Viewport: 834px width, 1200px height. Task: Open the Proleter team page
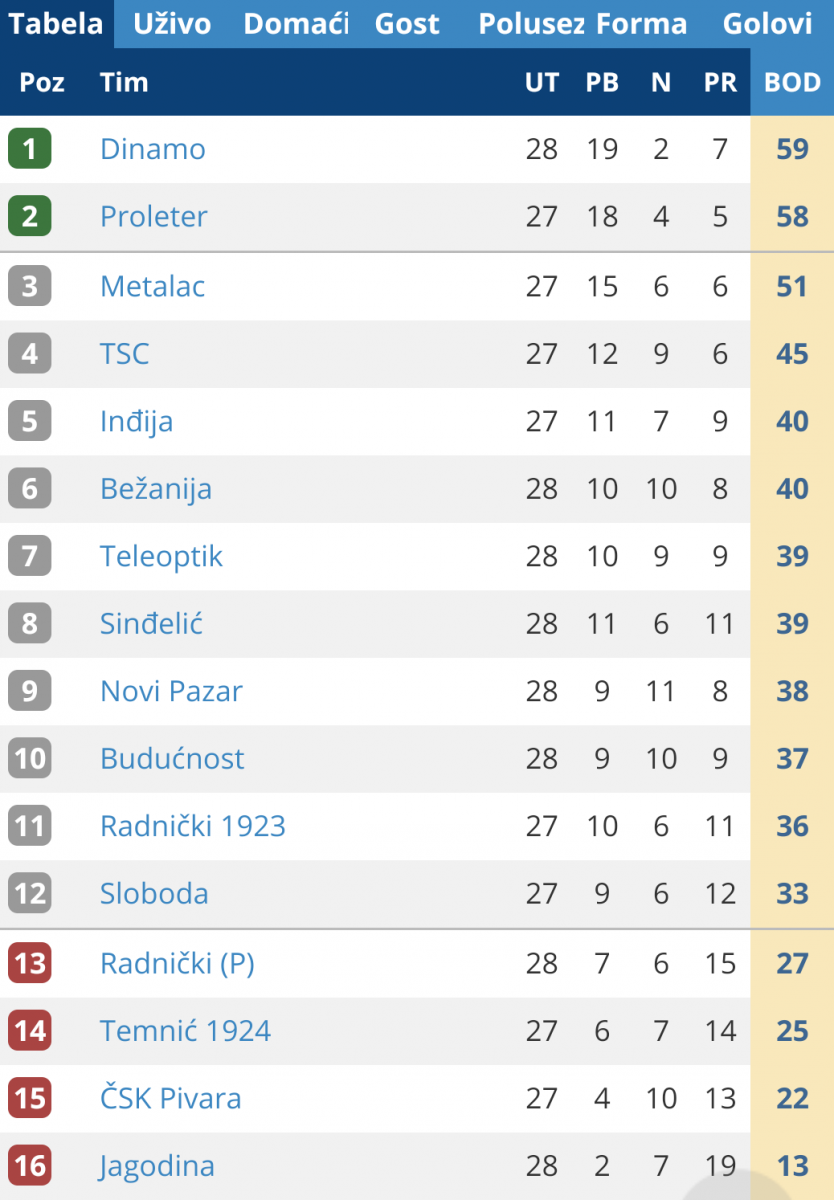(x=154, y=216)
